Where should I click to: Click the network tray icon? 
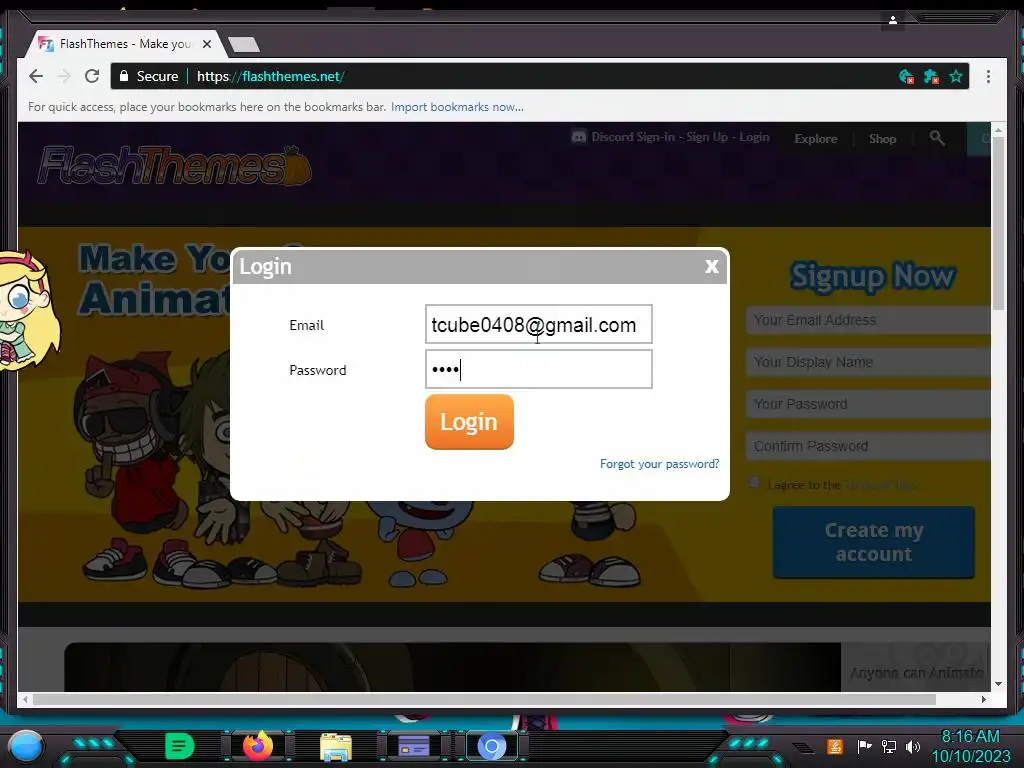(889, 746)
